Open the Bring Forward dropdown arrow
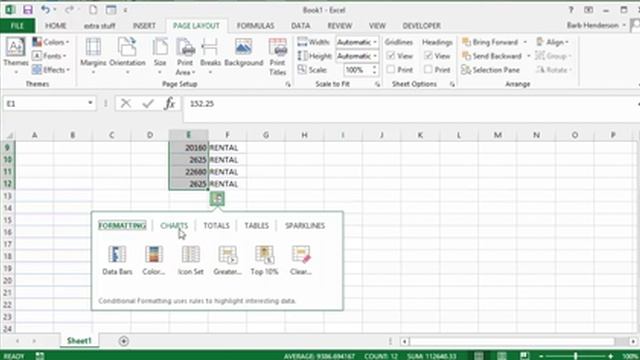Viewport: 640px width, 360px height. click(x=525, y=42)
